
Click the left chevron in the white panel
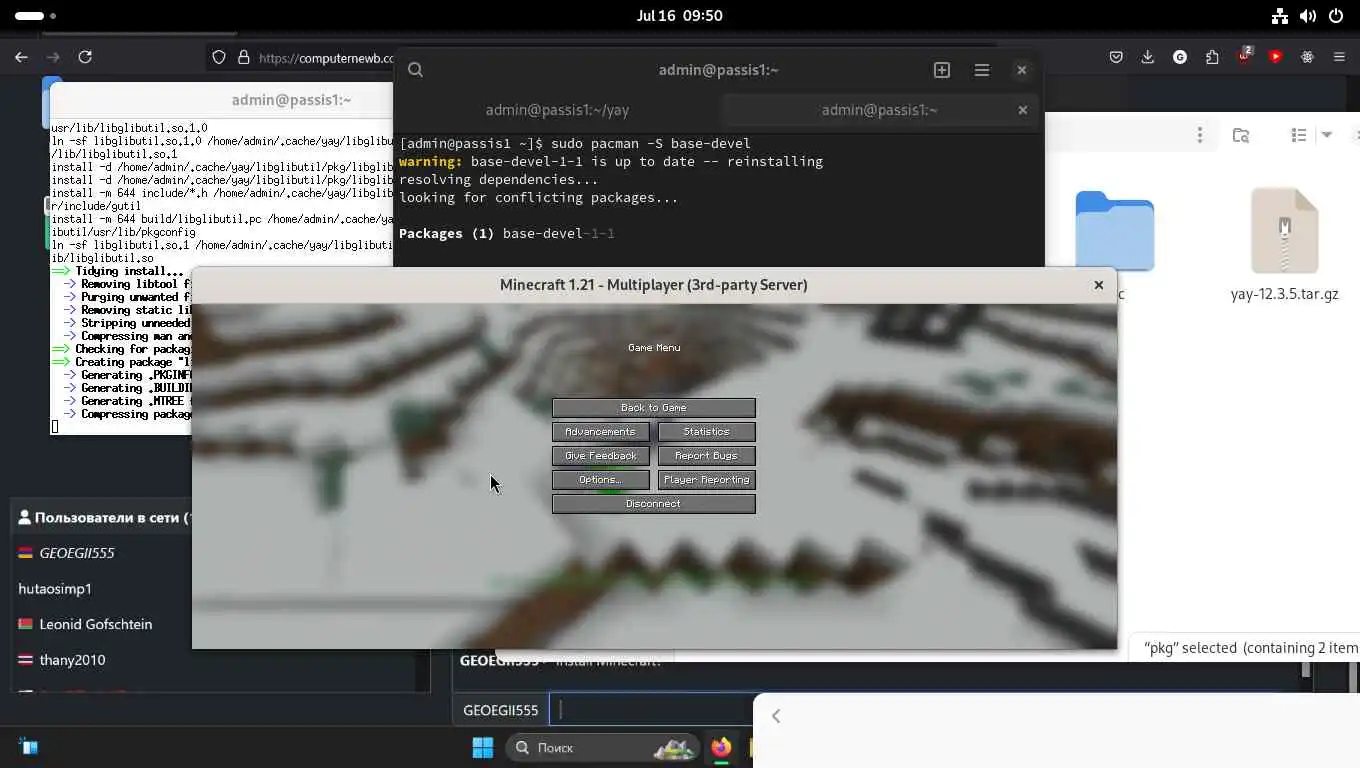click(776, 716)
